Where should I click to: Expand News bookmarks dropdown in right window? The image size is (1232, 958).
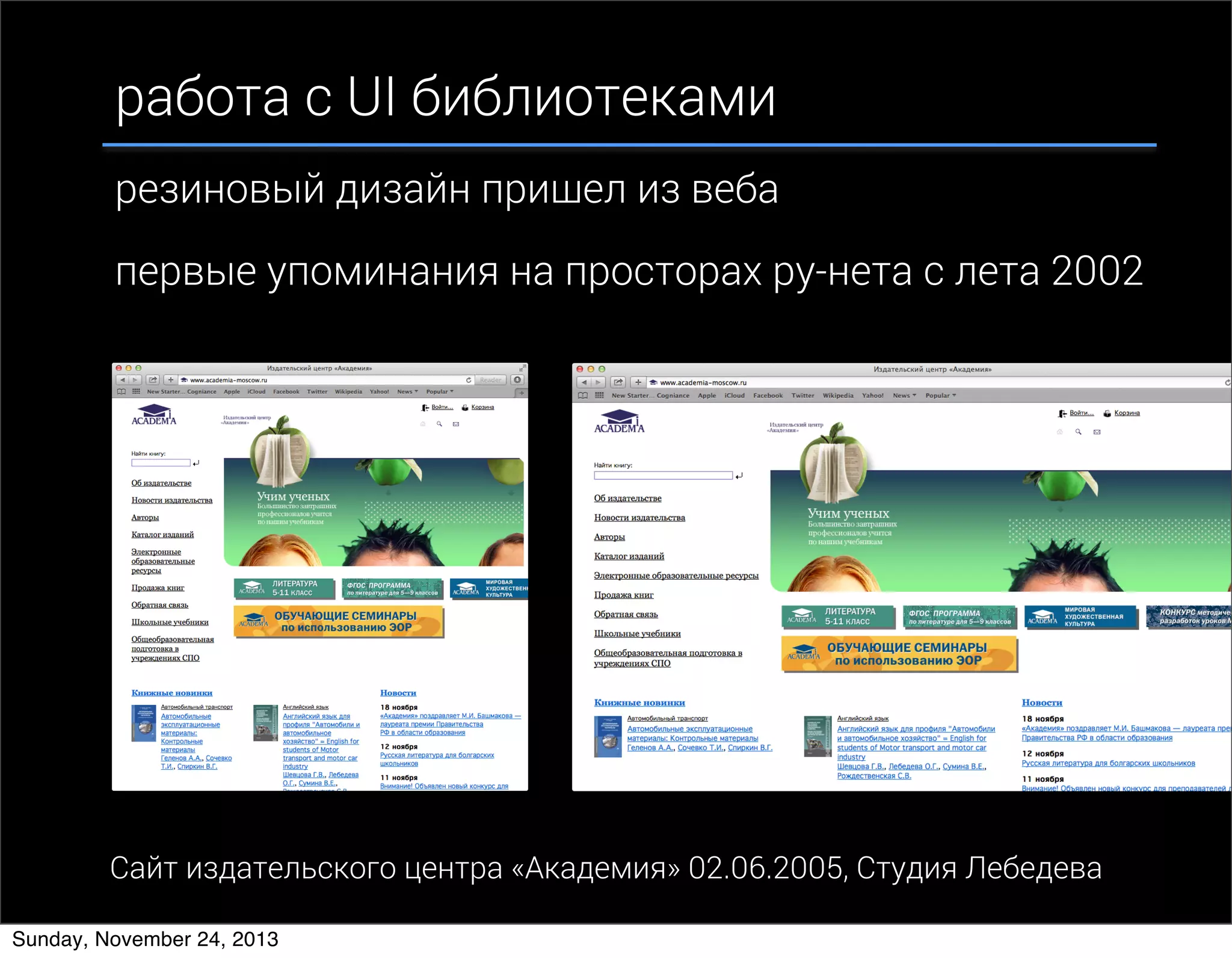pos(905,396)
